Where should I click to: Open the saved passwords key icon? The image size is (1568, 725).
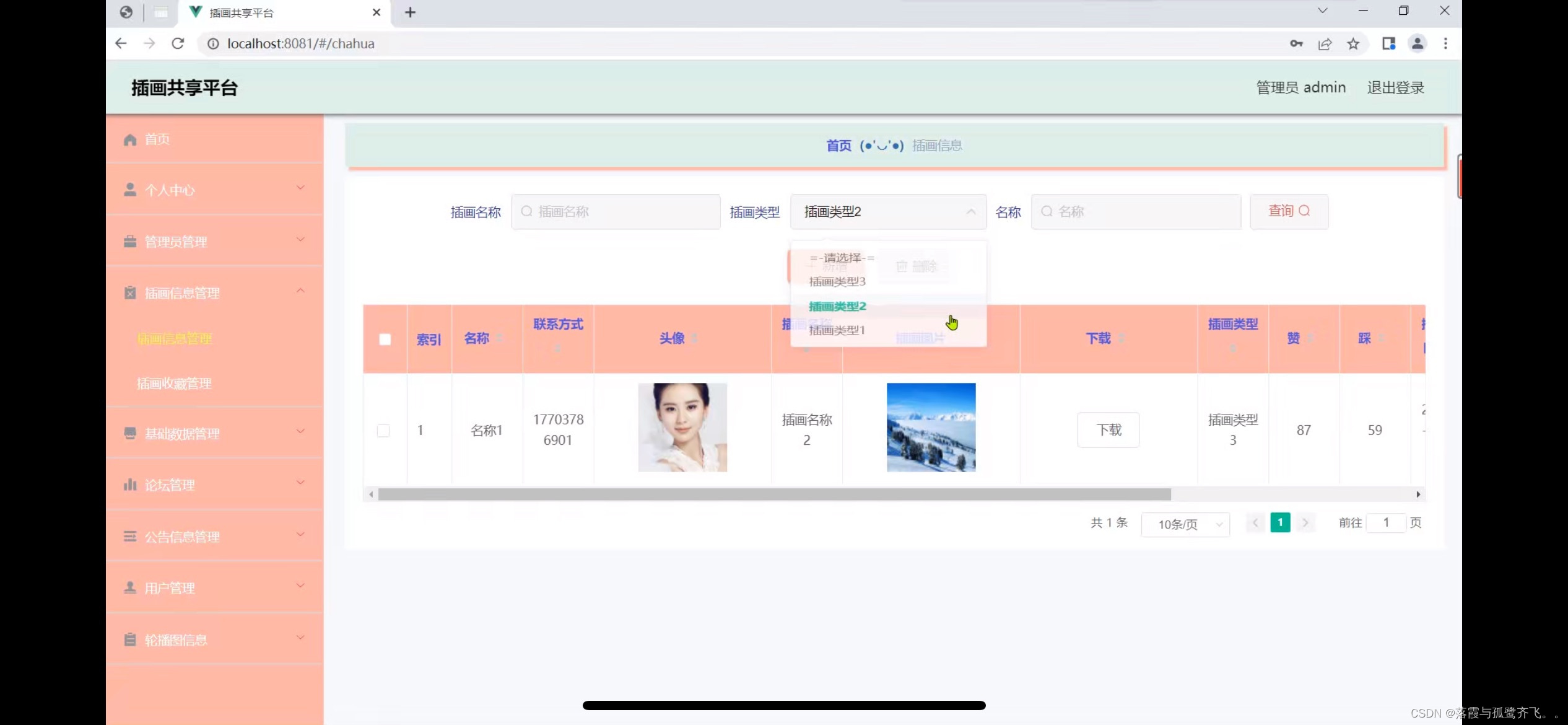point(1296,43)
